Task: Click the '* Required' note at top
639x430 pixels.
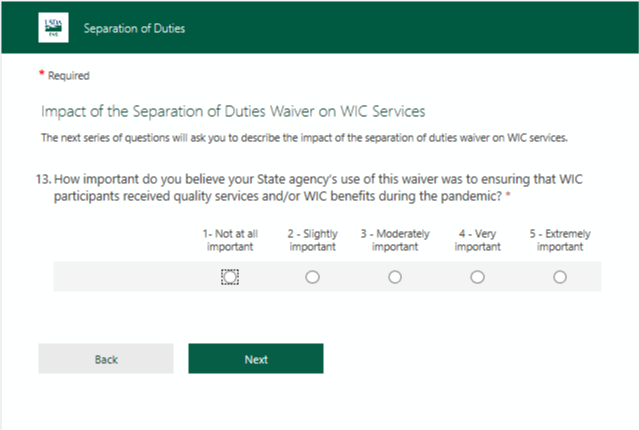Action: pyautogui.click(x=68, y=76)
